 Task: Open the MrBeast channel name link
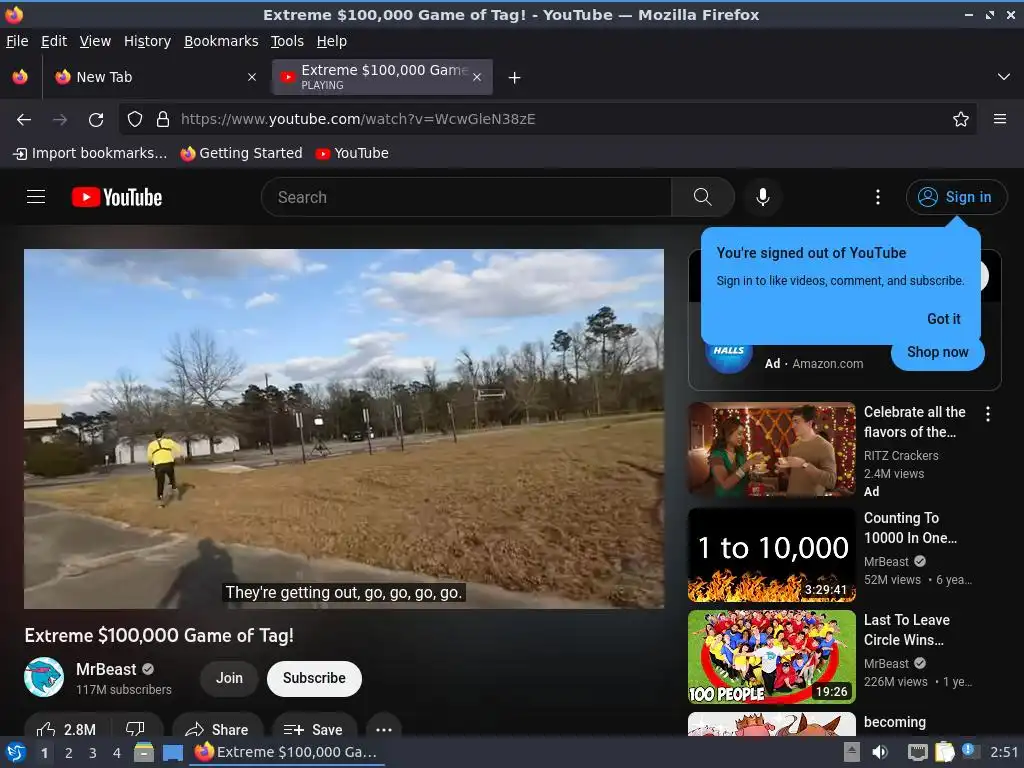[106, 669]
